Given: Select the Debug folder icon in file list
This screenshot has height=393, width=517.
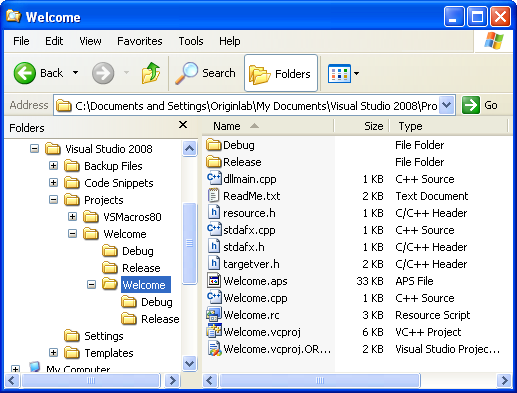Looking at the screenshot, I should click(x=214, y=145).
